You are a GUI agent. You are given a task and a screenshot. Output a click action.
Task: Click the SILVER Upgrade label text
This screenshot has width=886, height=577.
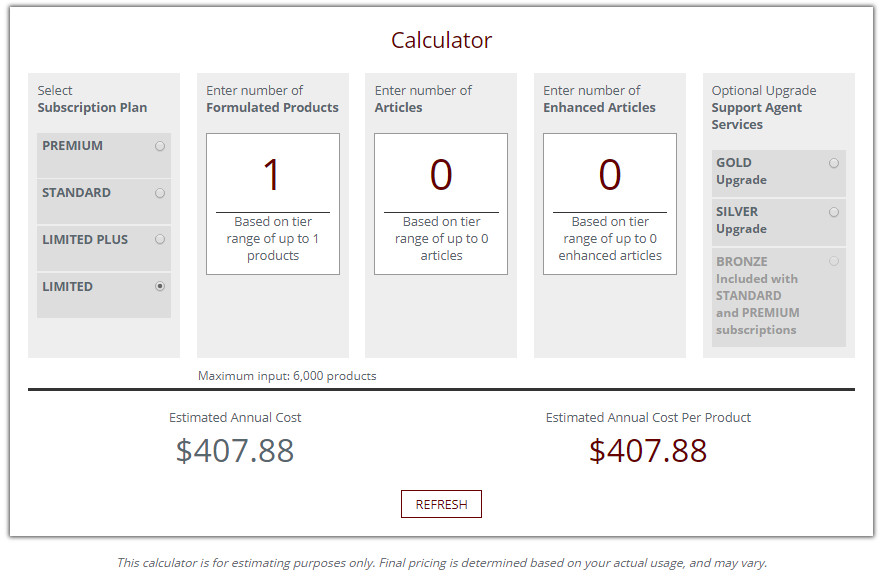point(741,220)
